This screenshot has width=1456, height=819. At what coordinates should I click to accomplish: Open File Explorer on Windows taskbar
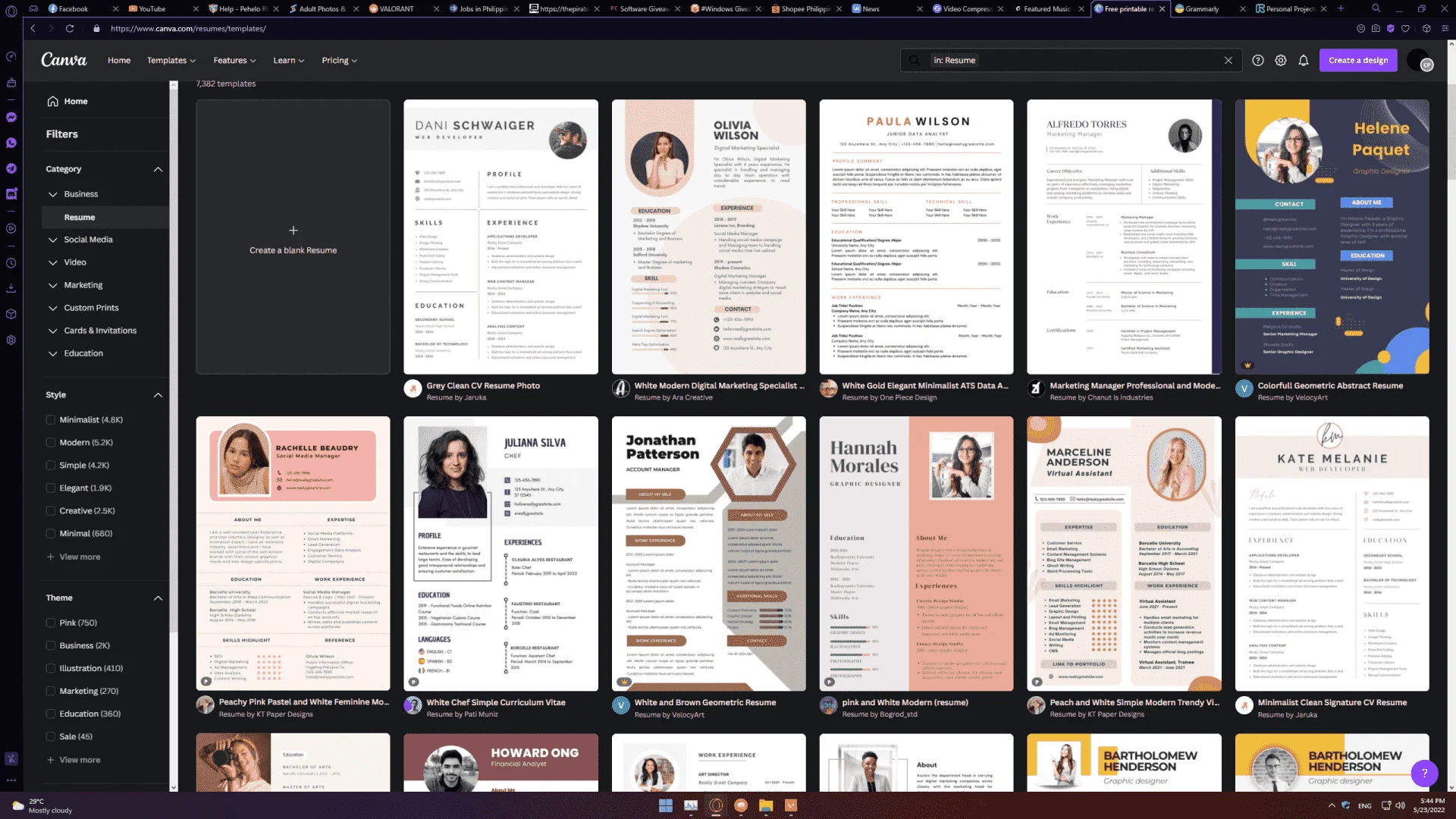click(x=766, y=805)
